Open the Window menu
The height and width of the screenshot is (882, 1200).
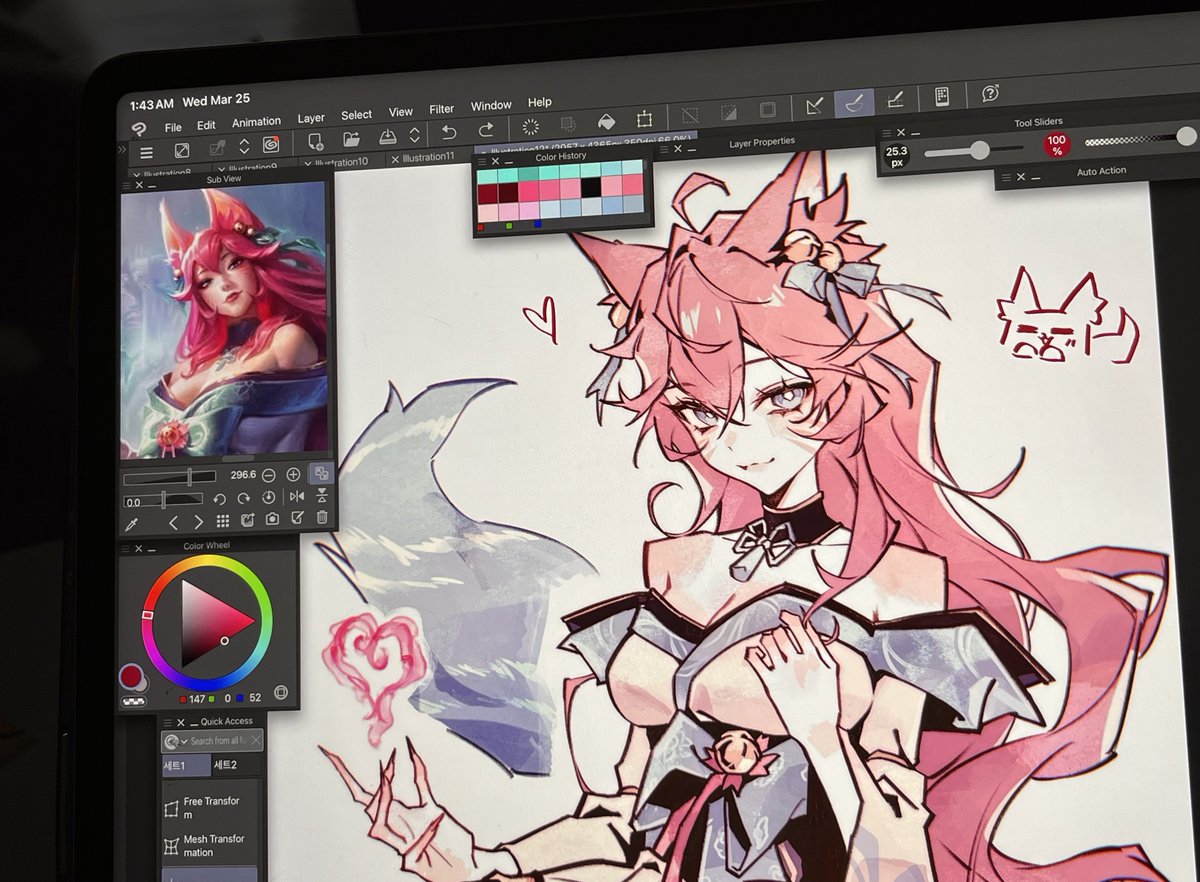point(491,105)
